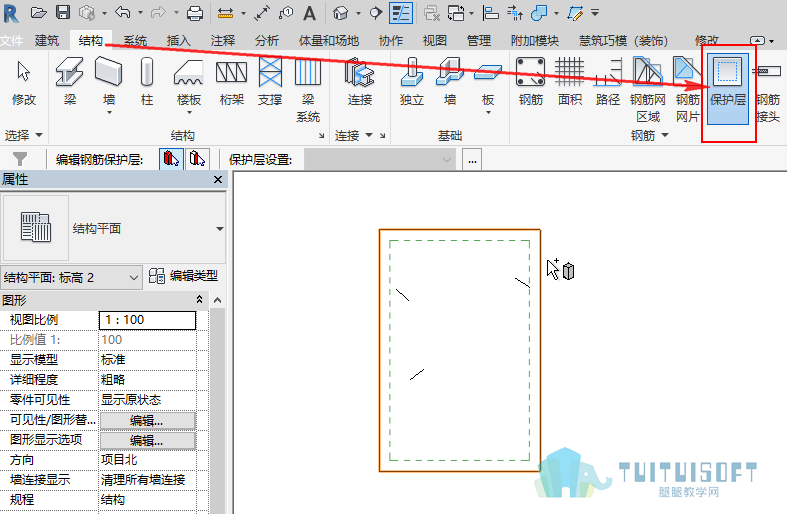Select the 桁架 truss tool
The height and width of the screenshot is (514, 787).
pos(231,81)
